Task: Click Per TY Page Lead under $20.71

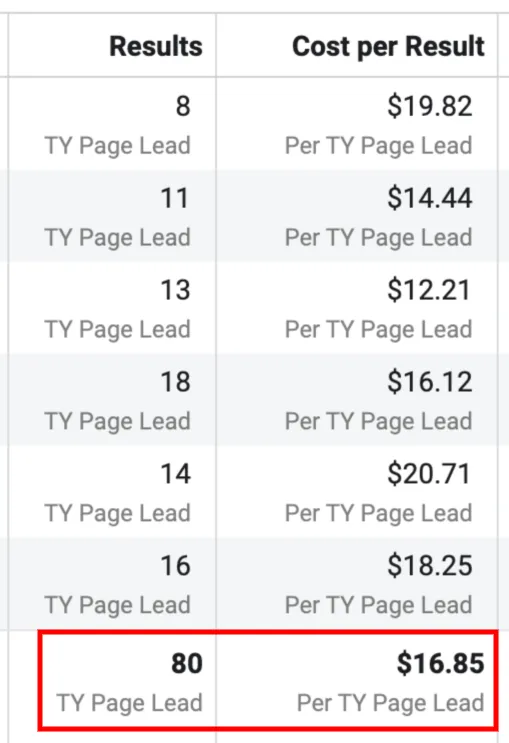Action: pyautogui.click(x=378, y=513)
